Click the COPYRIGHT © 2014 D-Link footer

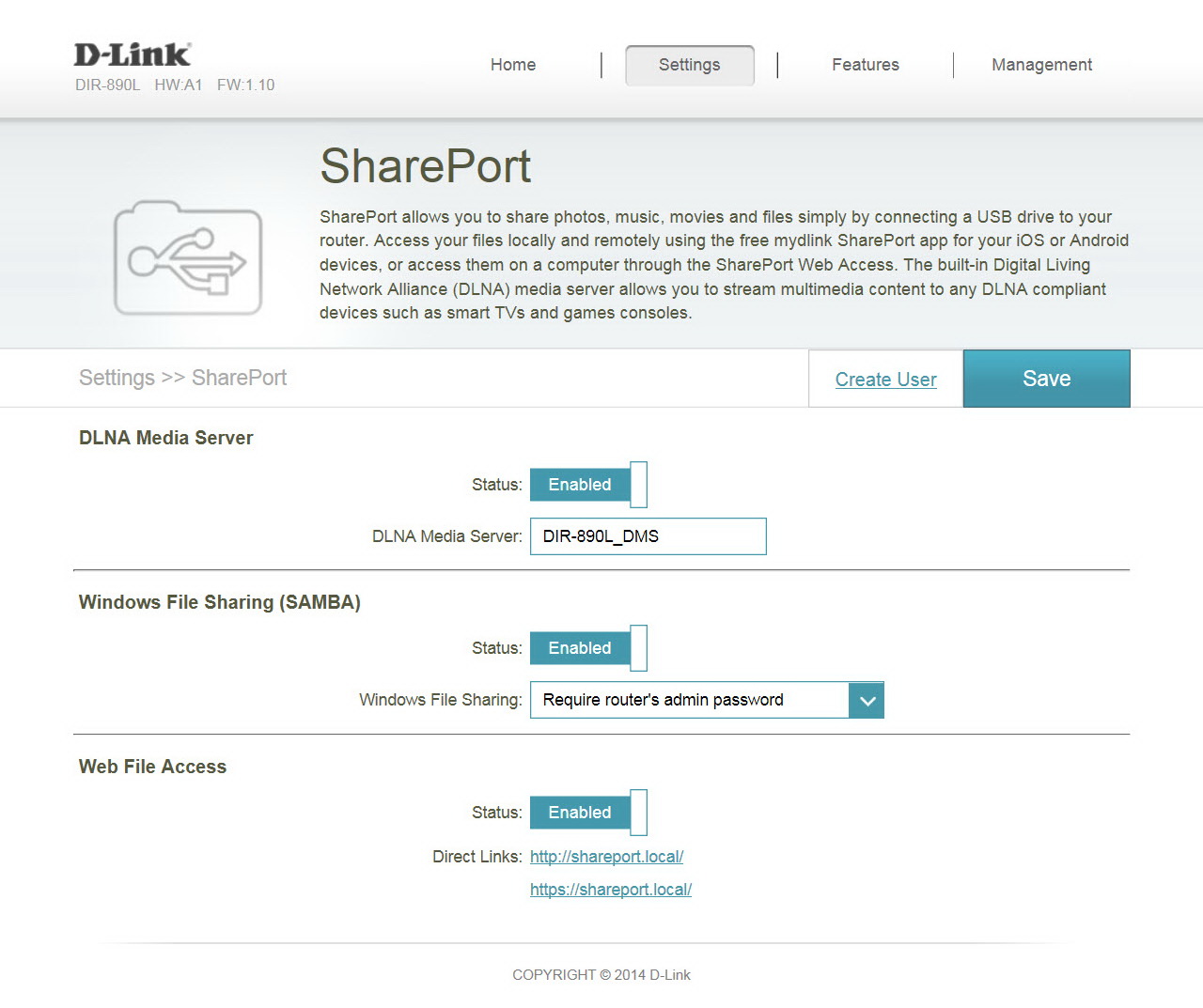[x=601, y=975]
